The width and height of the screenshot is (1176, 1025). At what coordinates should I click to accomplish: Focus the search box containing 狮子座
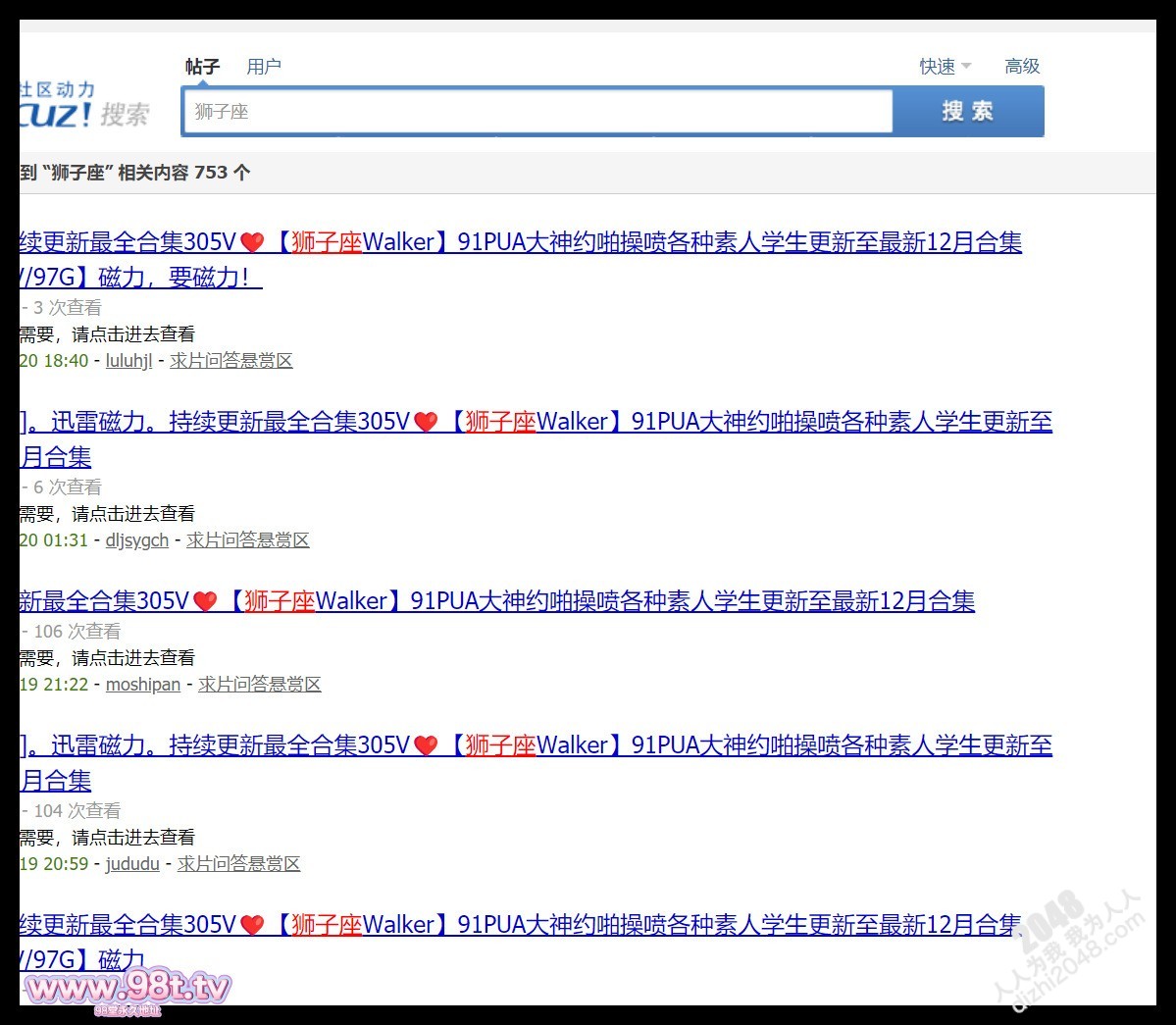(x=537, y=112)
